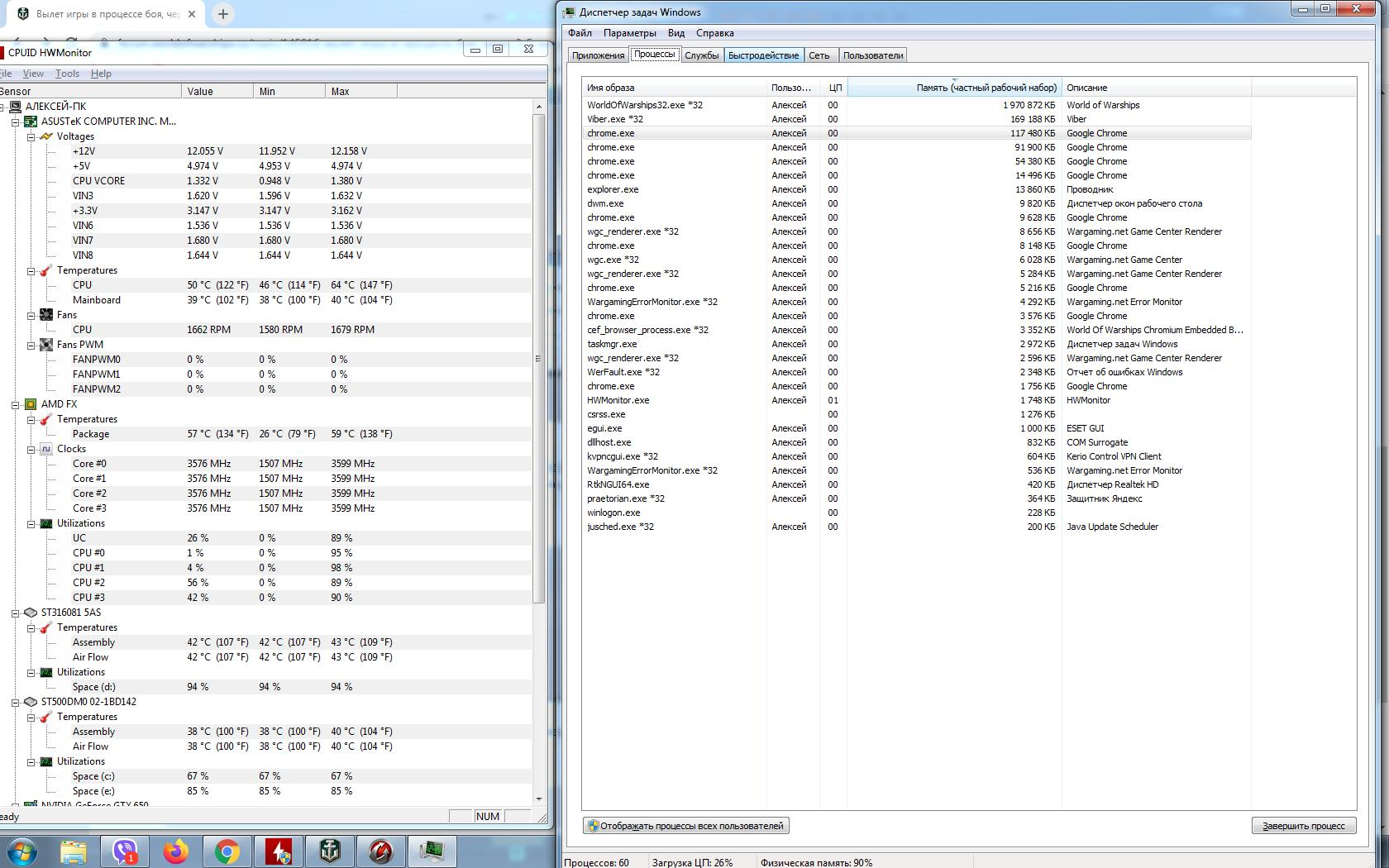Screen dimensions: 1389x868
Task: Collapse the ST316081 5AS drive node
Action: coord(15,613)
